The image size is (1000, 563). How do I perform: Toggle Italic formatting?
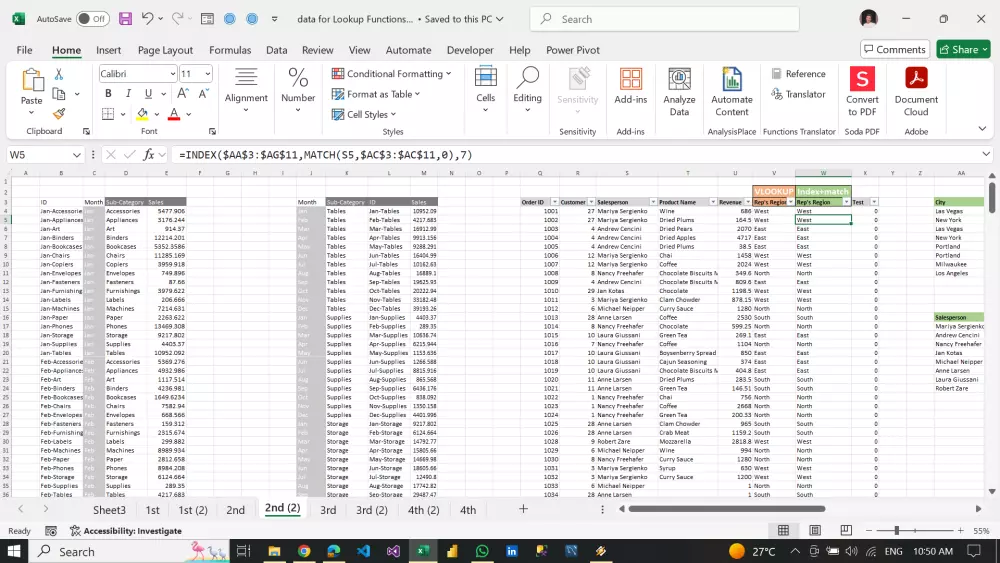[x=126, y=94]
